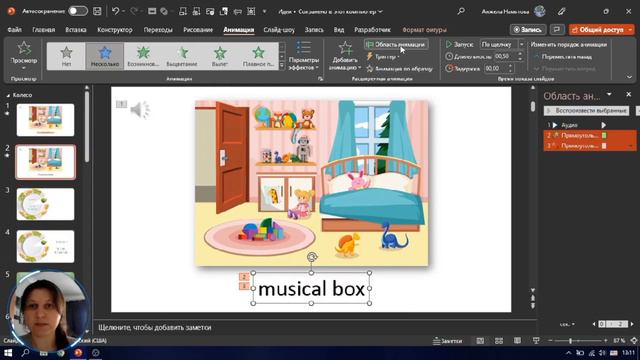This screenshot has width=640, height=360.
Task: Switch to the Слайд-шоу tab
Action: (x=279, y=30)
